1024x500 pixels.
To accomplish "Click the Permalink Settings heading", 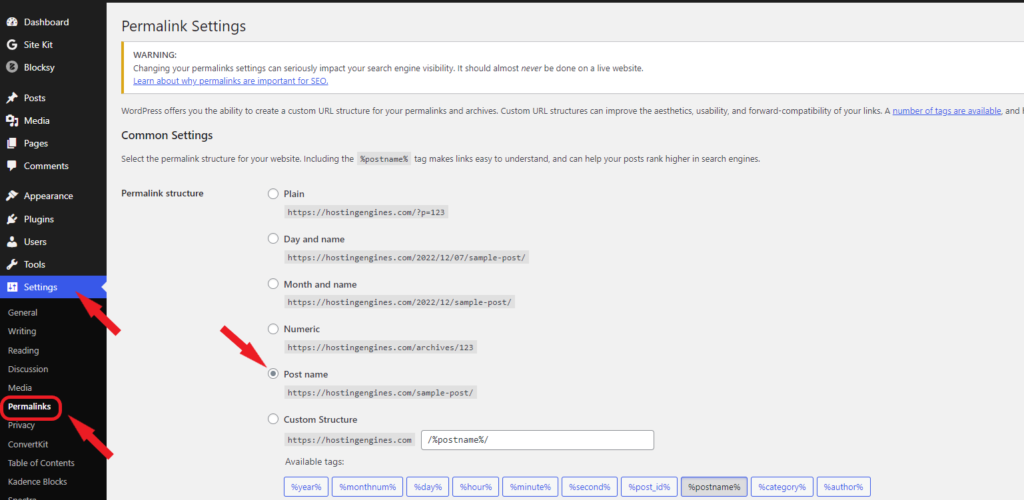I will (x=184, y=26).
